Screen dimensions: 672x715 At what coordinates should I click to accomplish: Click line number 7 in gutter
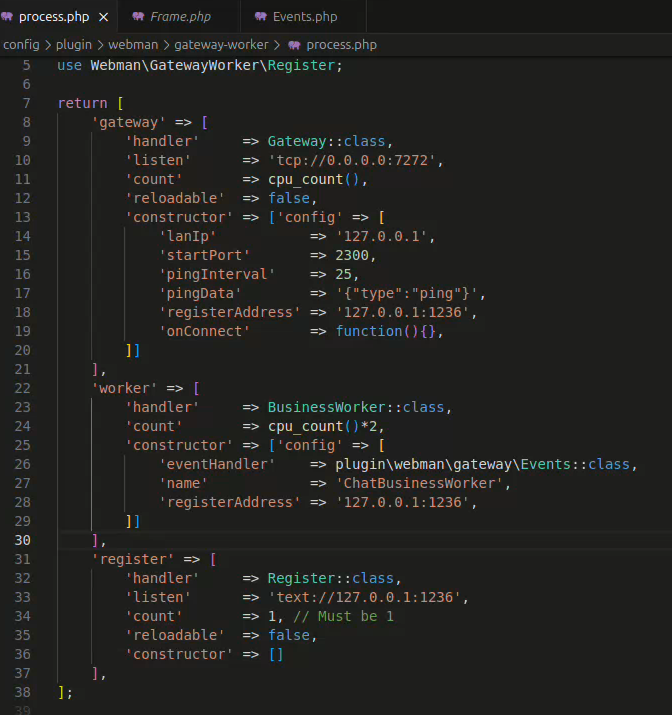tap(26, 103)
